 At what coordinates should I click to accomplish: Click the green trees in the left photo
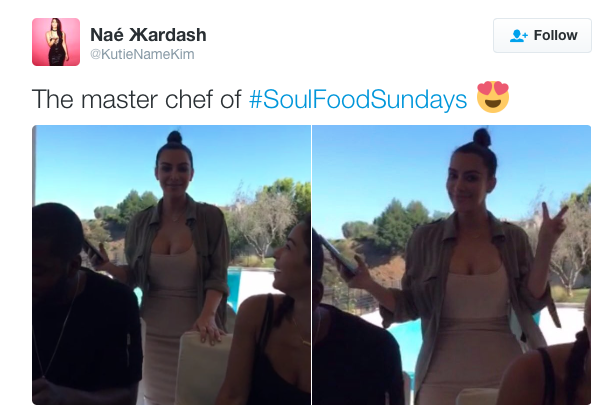coord(129,208)
